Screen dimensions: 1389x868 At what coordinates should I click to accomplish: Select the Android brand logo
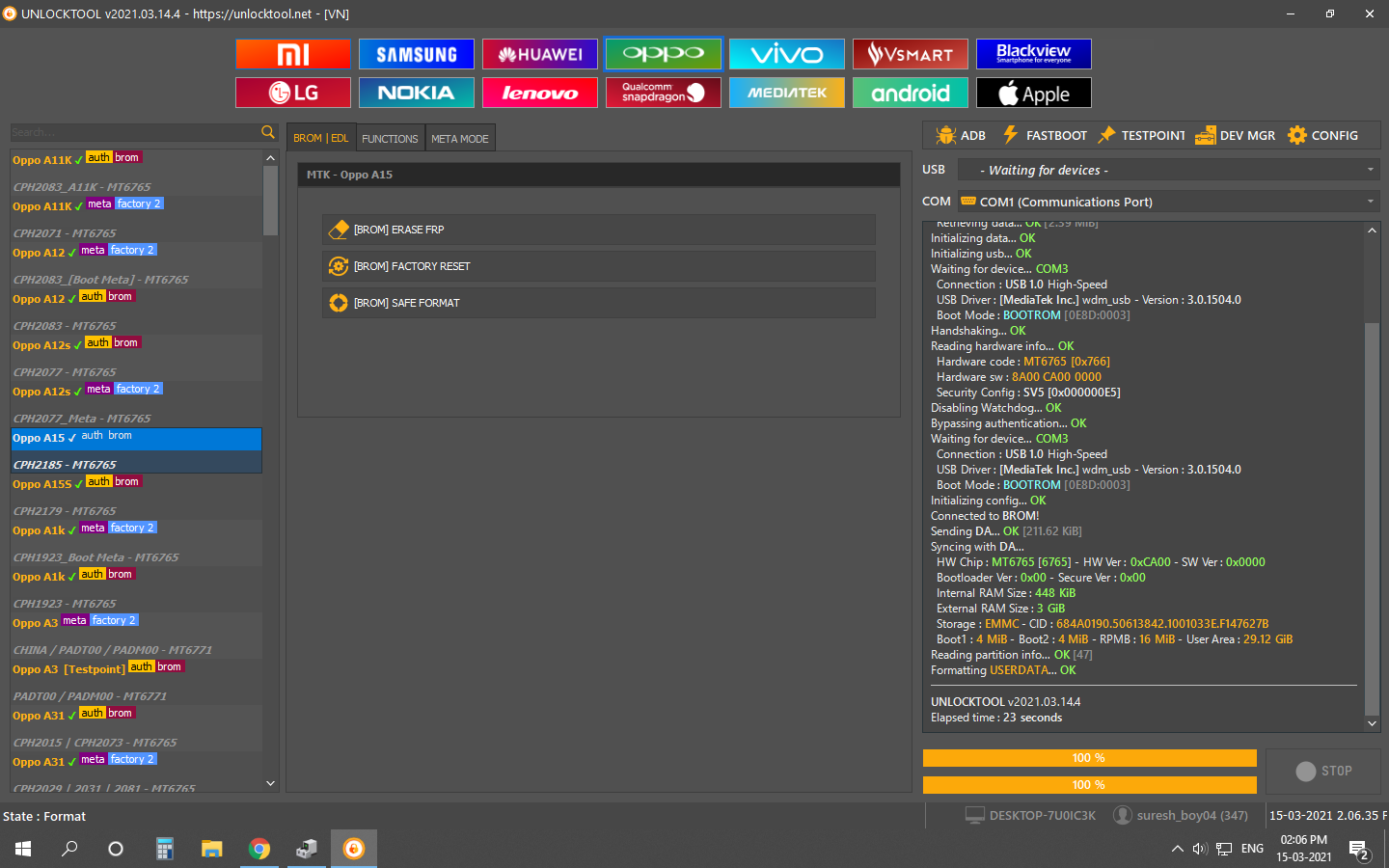tap(911, 93)
